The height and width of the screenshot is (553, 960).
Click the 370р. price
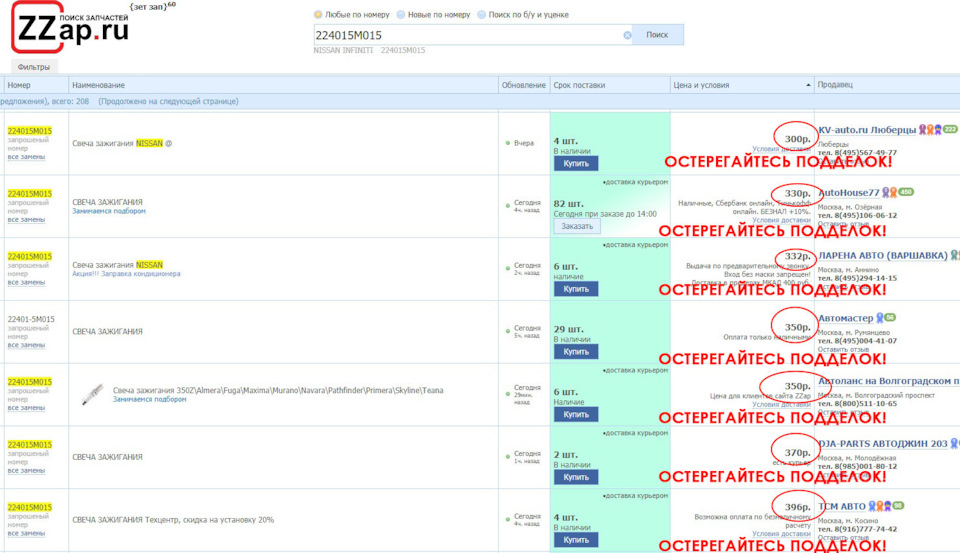point(798,453)
